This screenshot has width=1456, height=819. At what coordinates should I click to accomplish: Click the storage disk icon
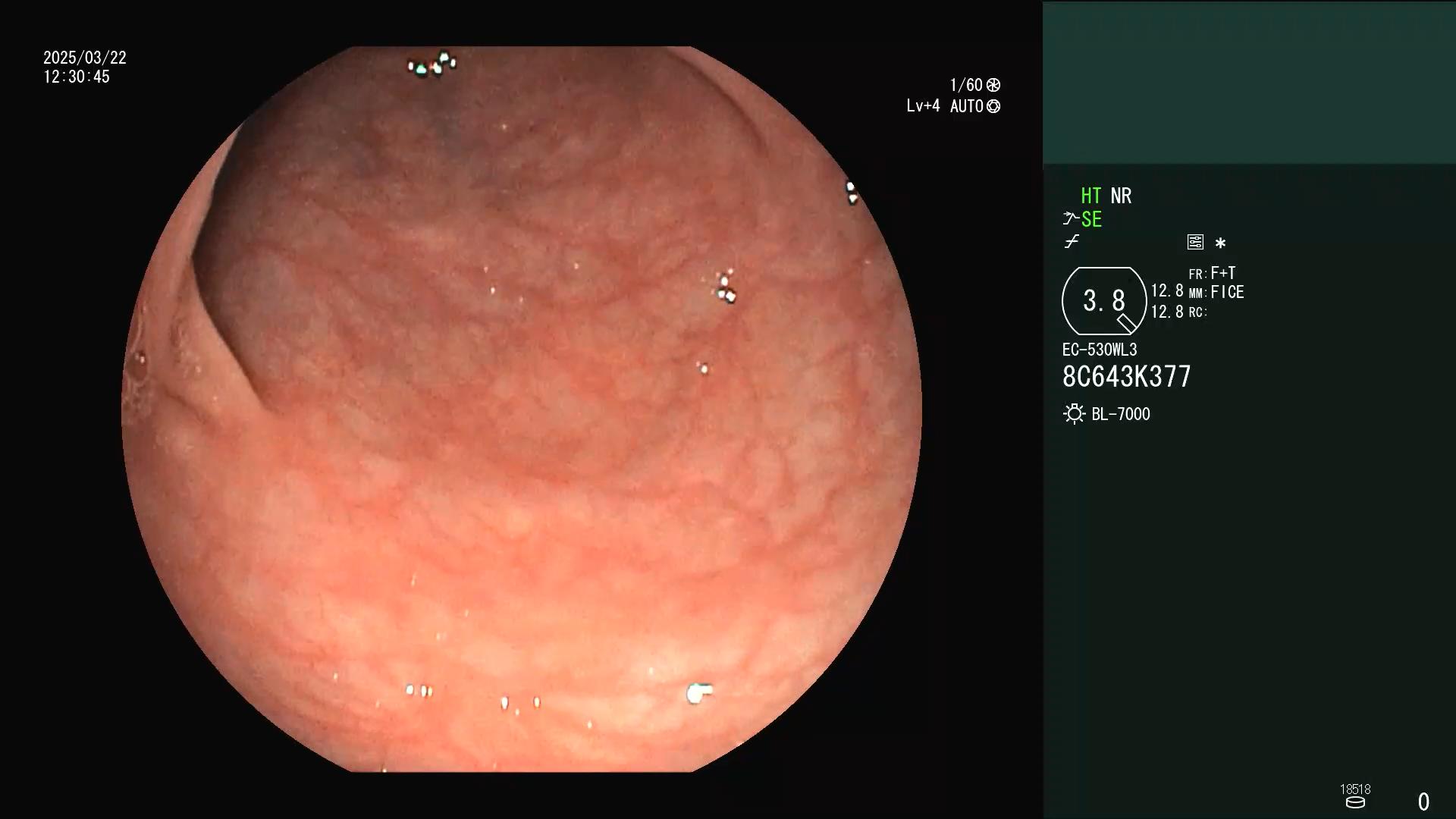click(x=1355, y=803)
